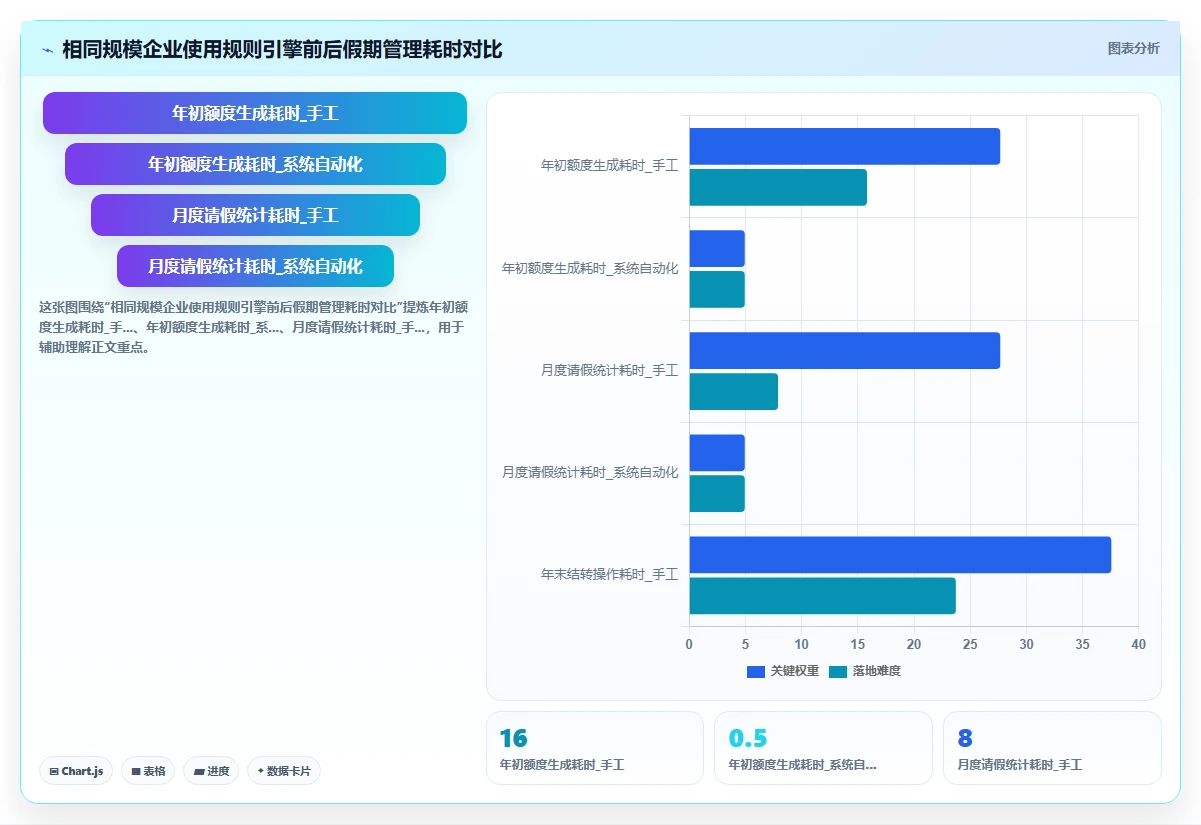Click the blue bar for 年末结转操作耗时_手工

coord(900,555)
